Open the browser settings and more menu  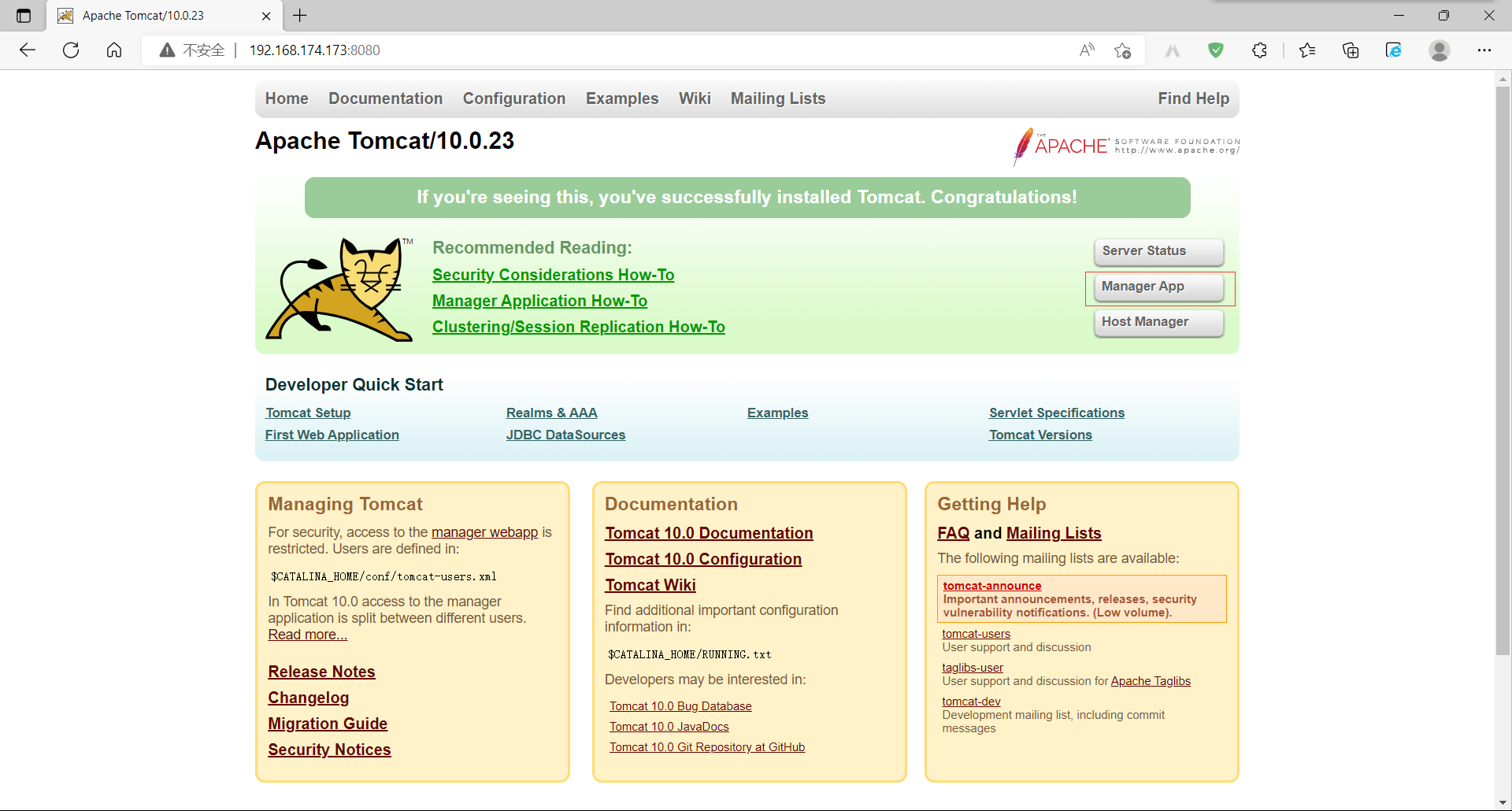[x=1484, y=50]
